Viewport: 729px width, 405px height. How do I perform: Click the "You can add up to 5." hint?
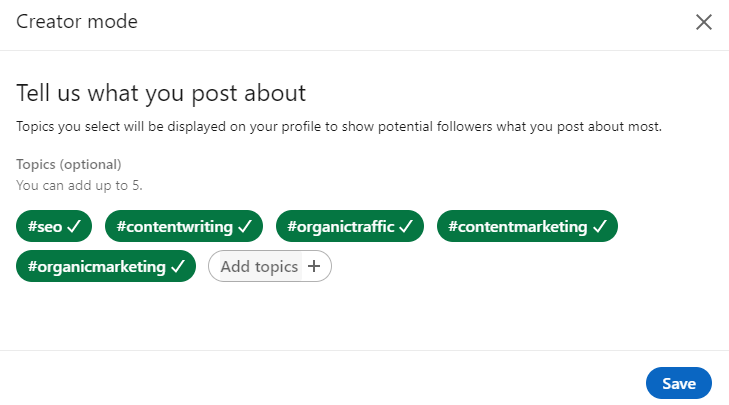80,185
